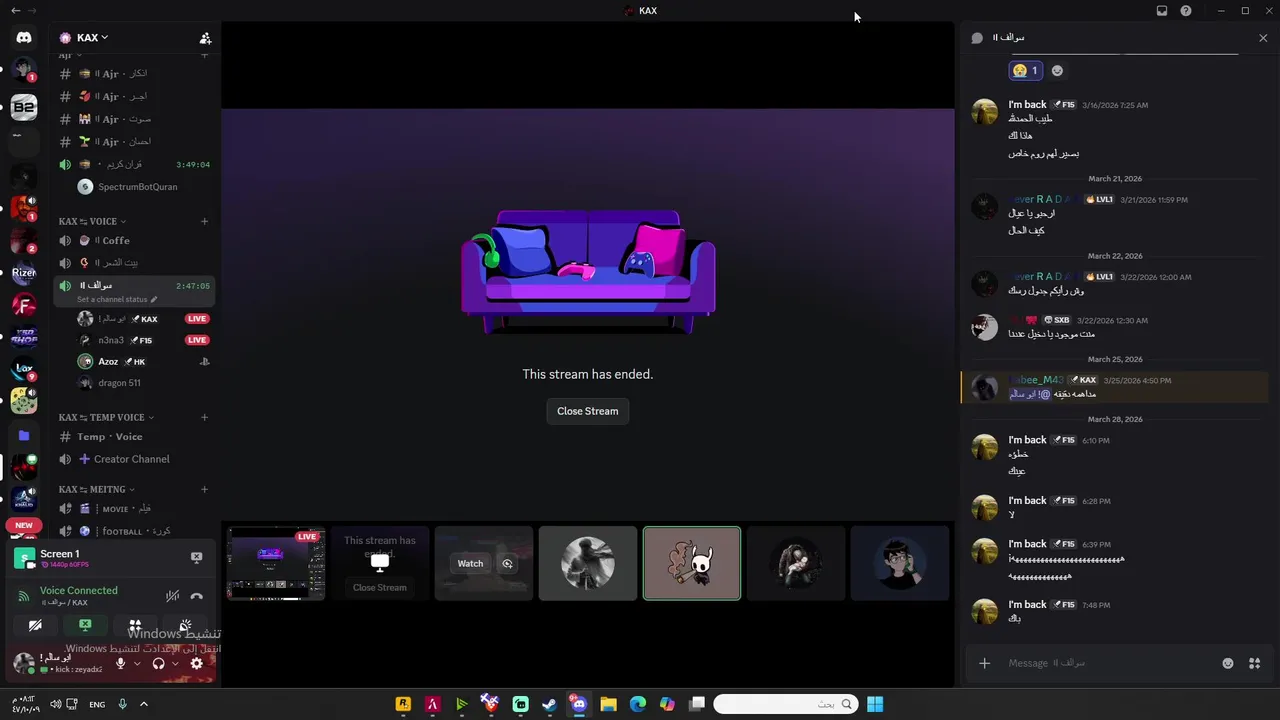1280x720 pixels.
Task: Select the highlighted skull avatar tile
Action: tap(692, 563)
